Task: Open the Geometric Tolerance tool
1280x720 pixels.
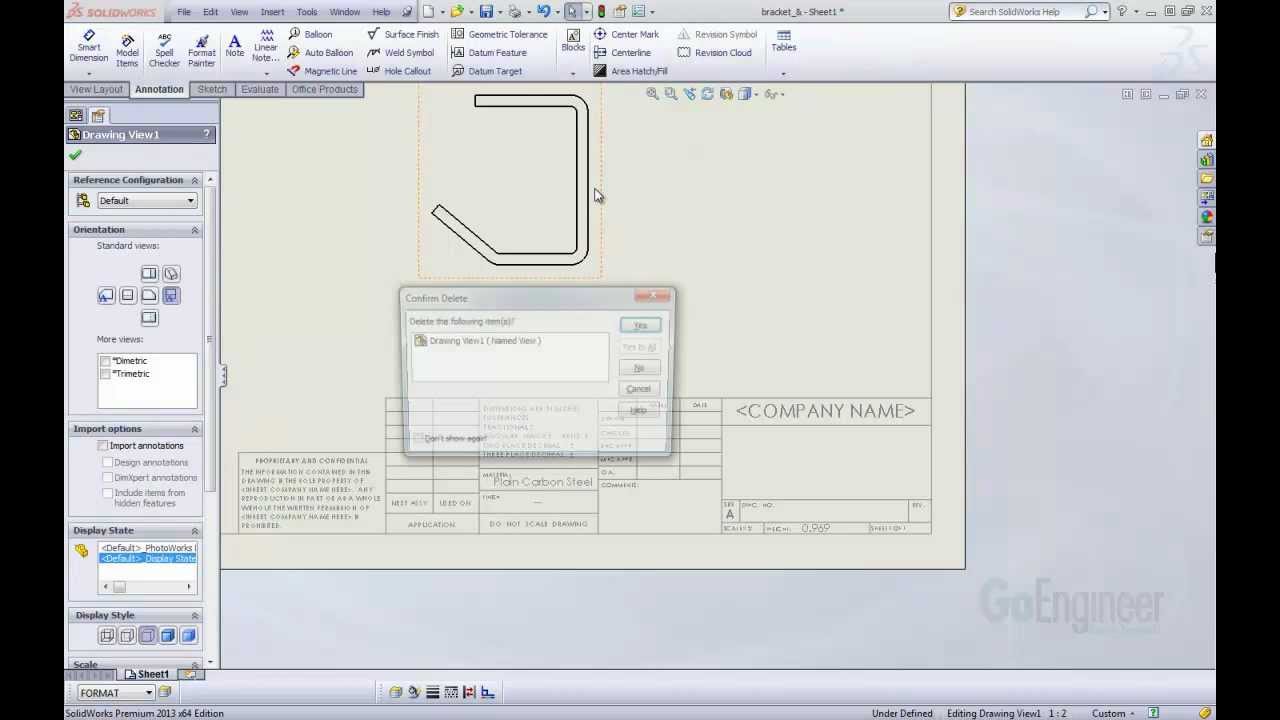Action: [499, 34]
